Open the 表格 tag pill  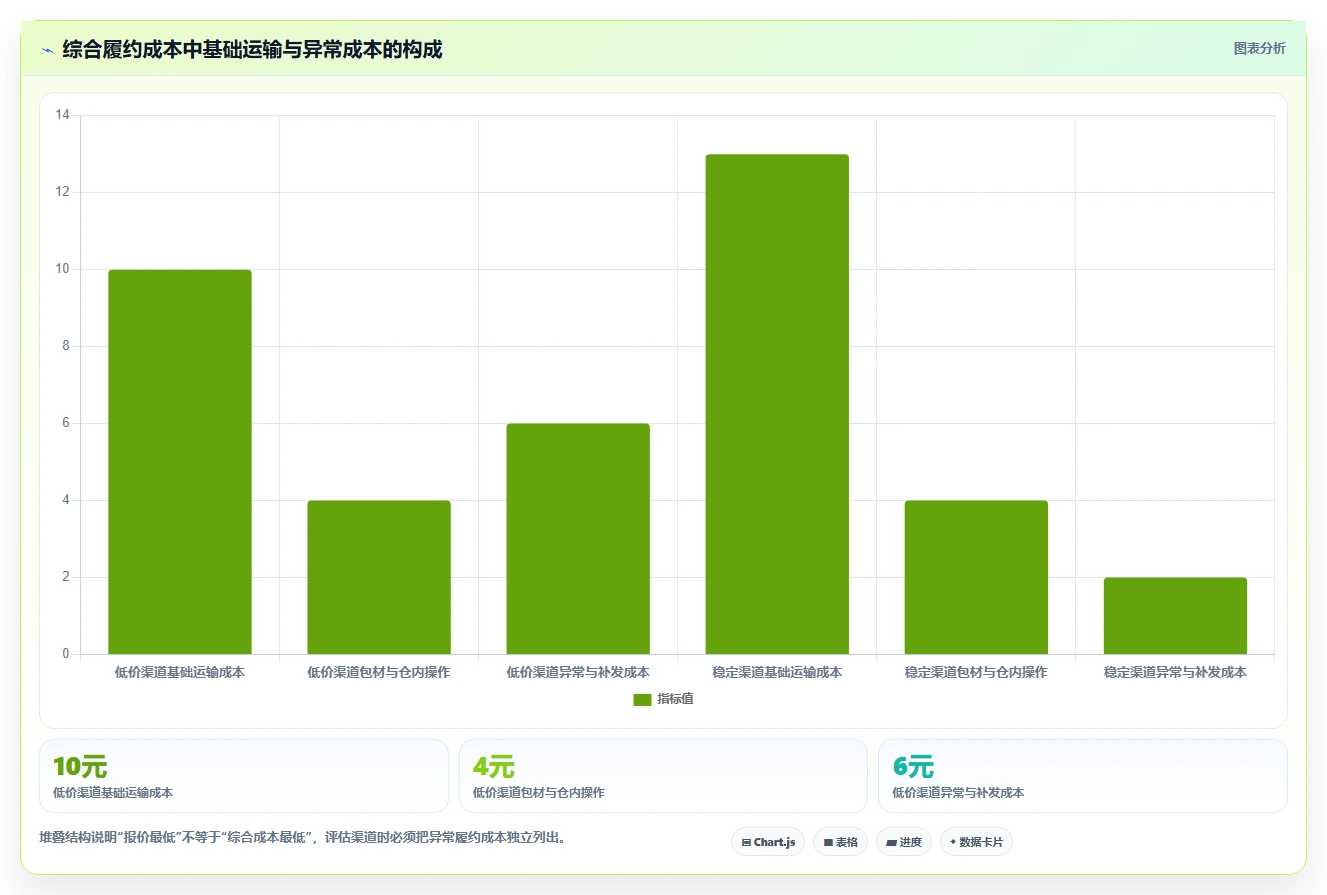(x=840, y=842)
